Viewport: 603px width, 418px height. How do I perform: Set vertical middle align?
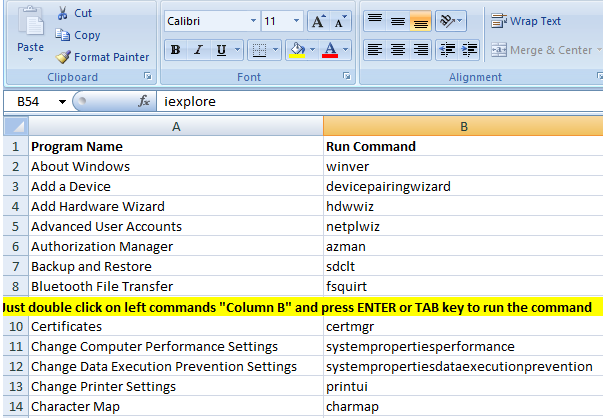point(398,21)
